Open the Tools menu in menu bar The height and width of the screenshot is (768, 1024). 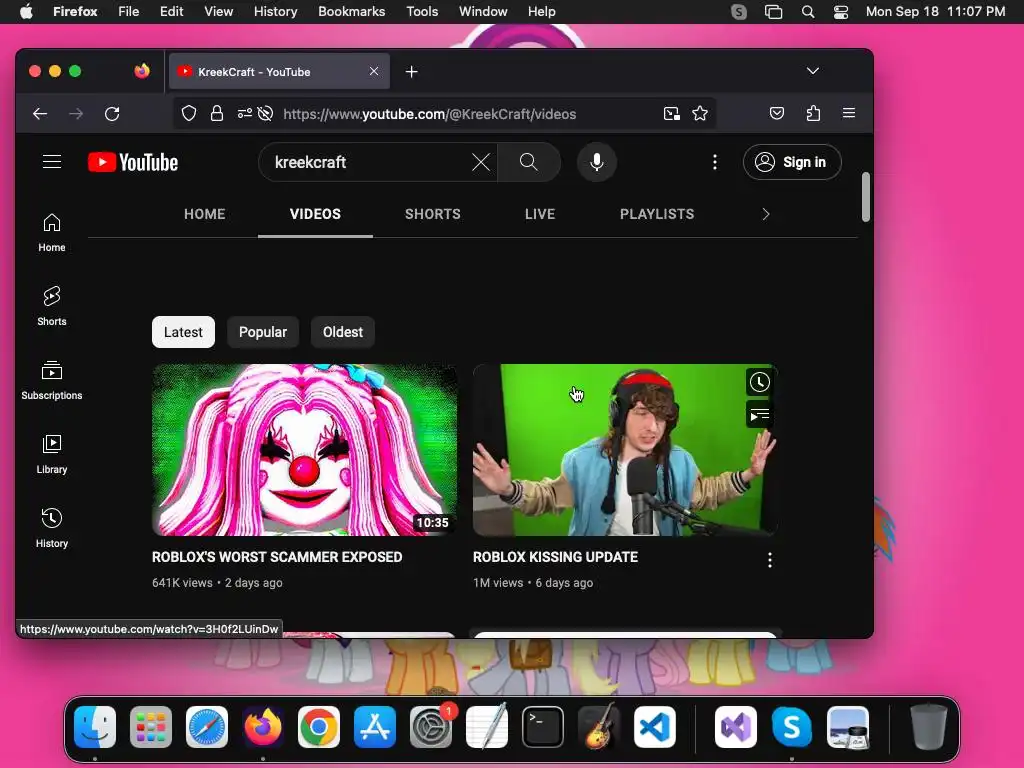coord(422,12)
